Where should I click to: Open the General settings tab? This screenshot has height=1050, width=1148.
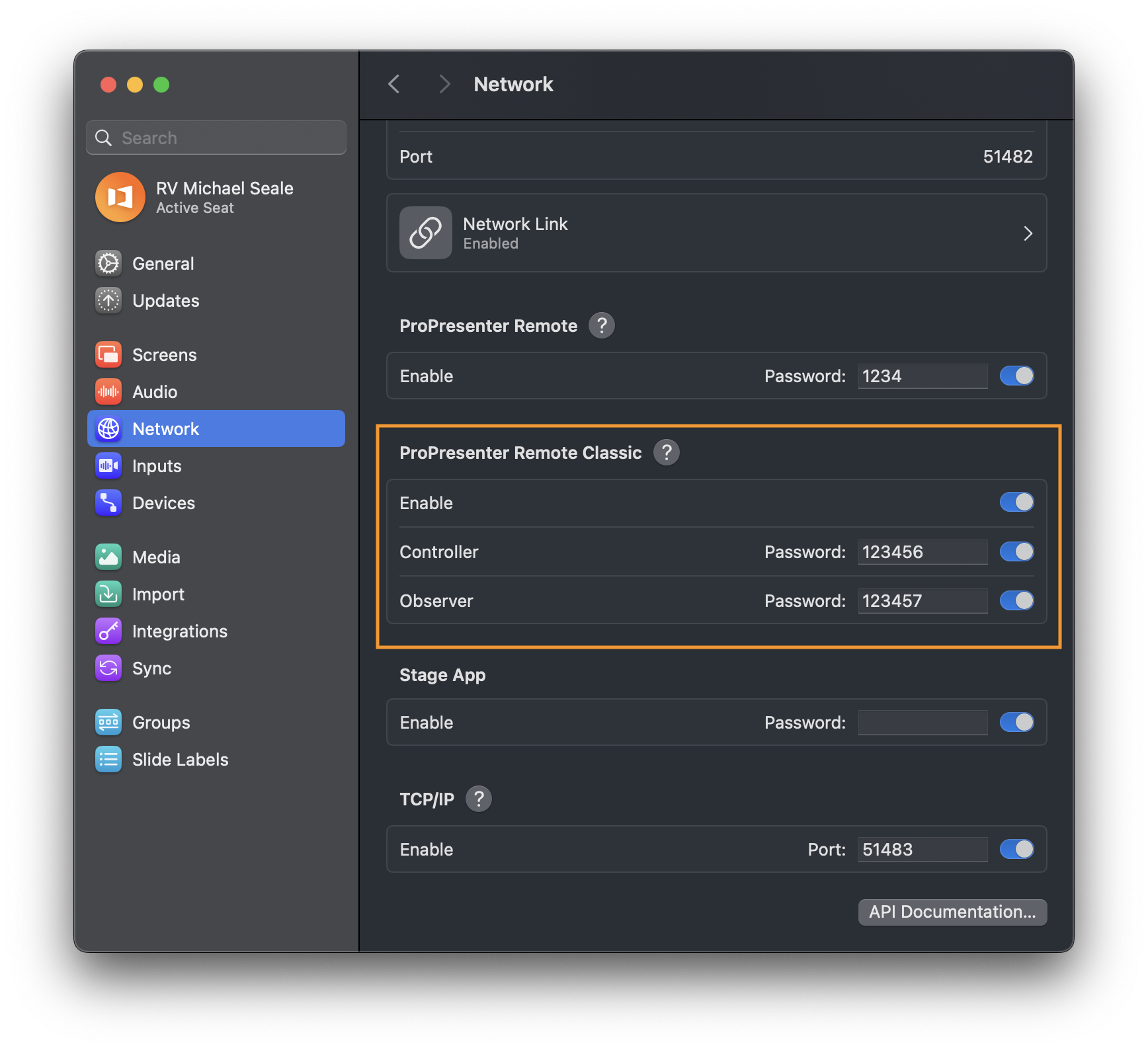tap(163, 263)
